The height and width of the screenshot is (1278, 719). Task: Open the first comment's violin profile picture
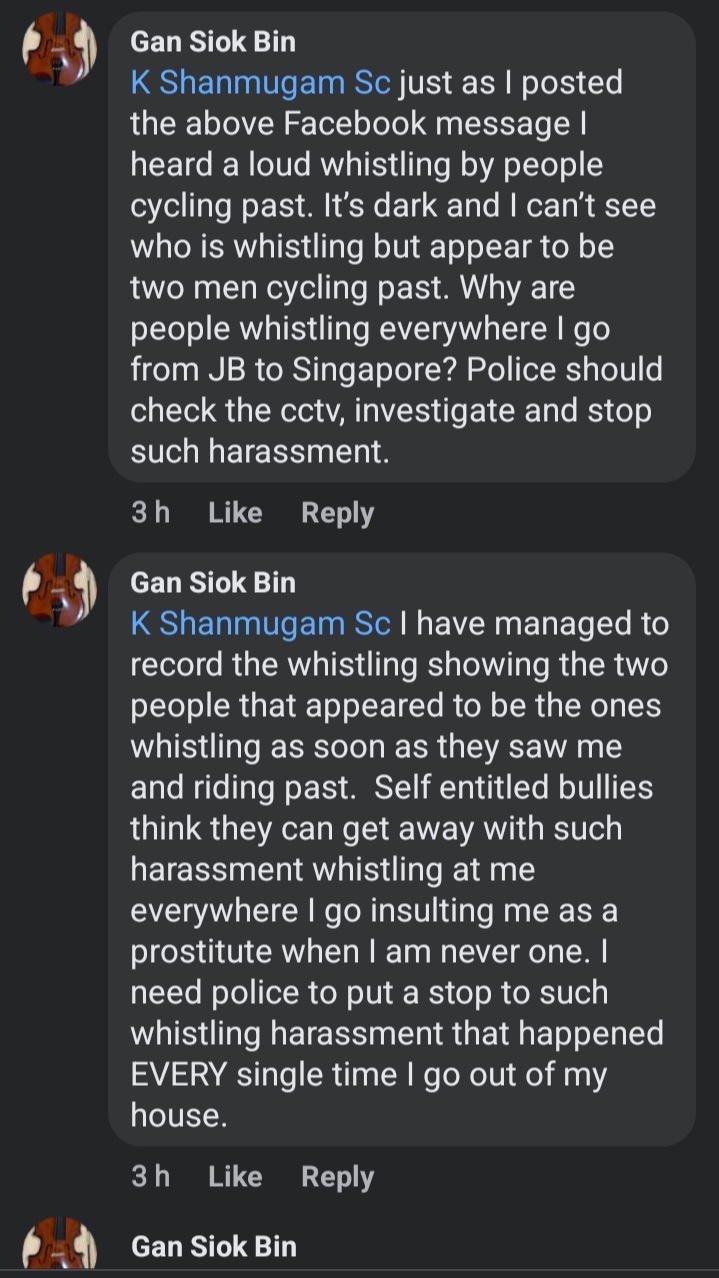point(59,50)
